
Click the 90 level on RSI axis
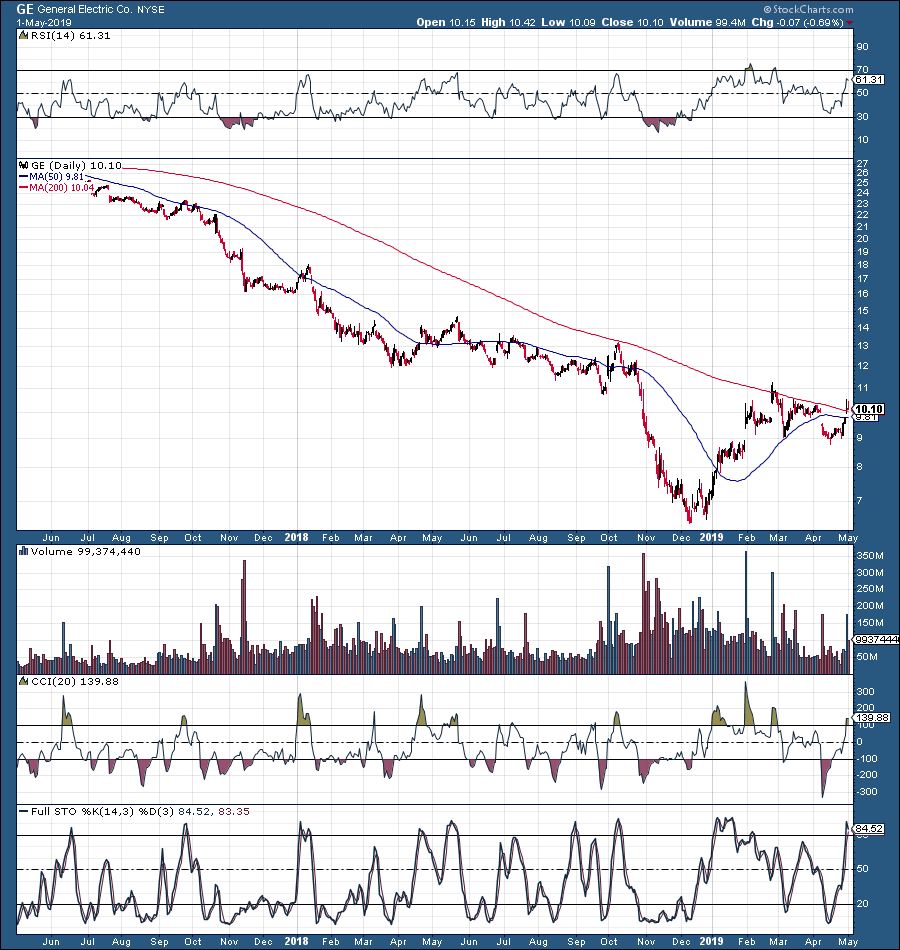pos(862,47)
